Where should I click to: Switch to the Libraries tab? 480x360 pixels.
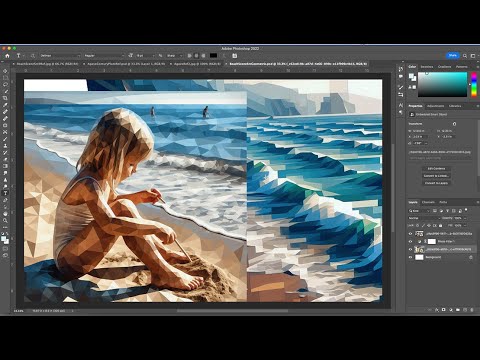455,106
